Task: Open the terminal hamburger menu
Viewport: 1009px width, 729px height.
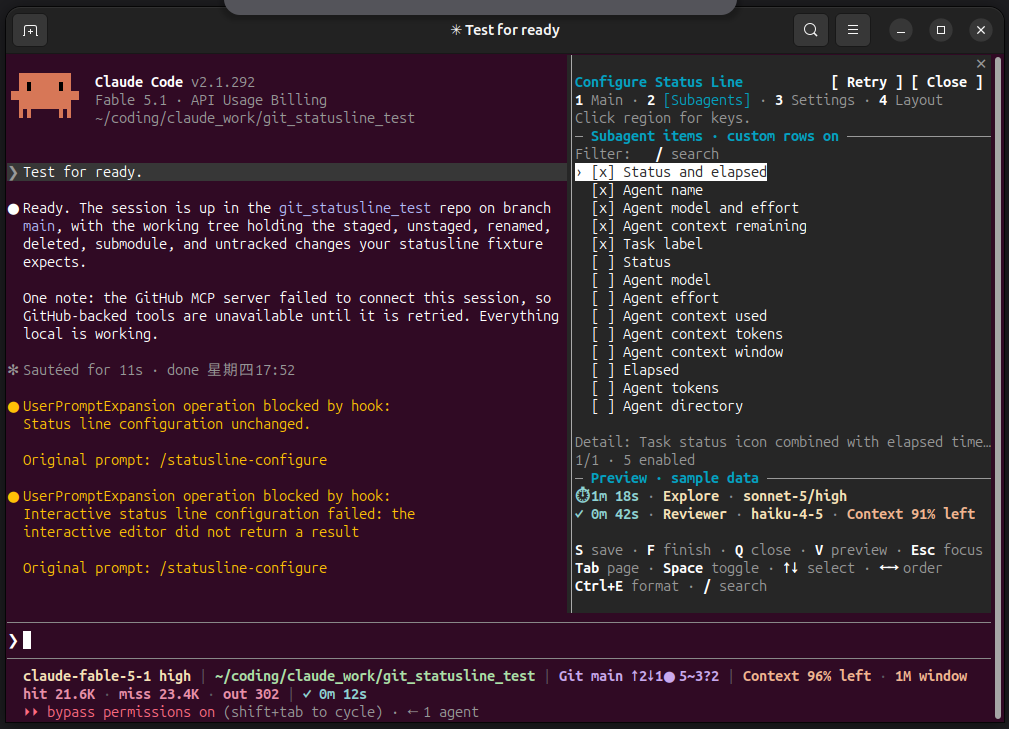Action: point(853,30)
